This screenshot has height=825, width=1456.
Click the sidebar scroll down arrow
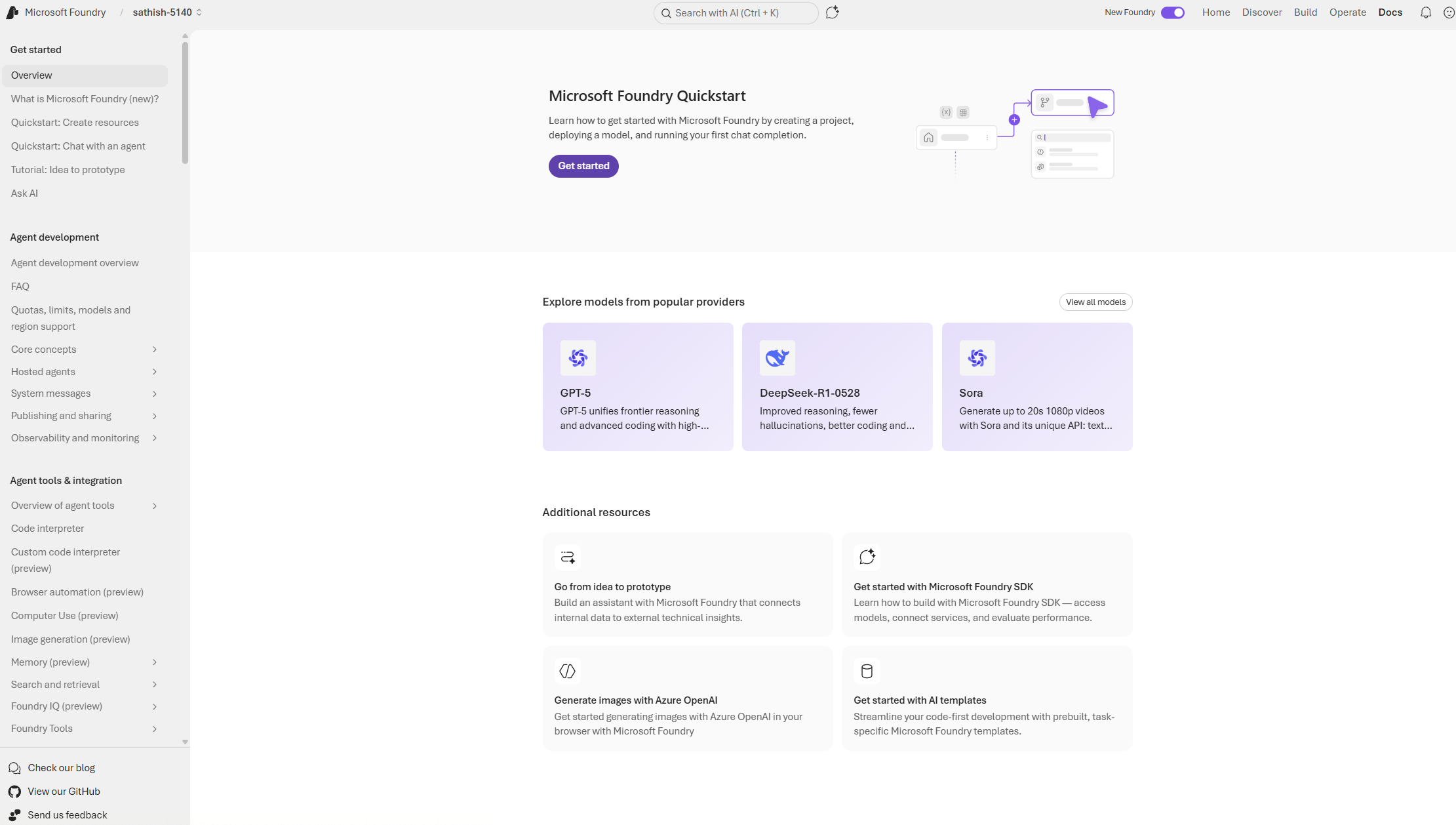[x=185, y=742]
